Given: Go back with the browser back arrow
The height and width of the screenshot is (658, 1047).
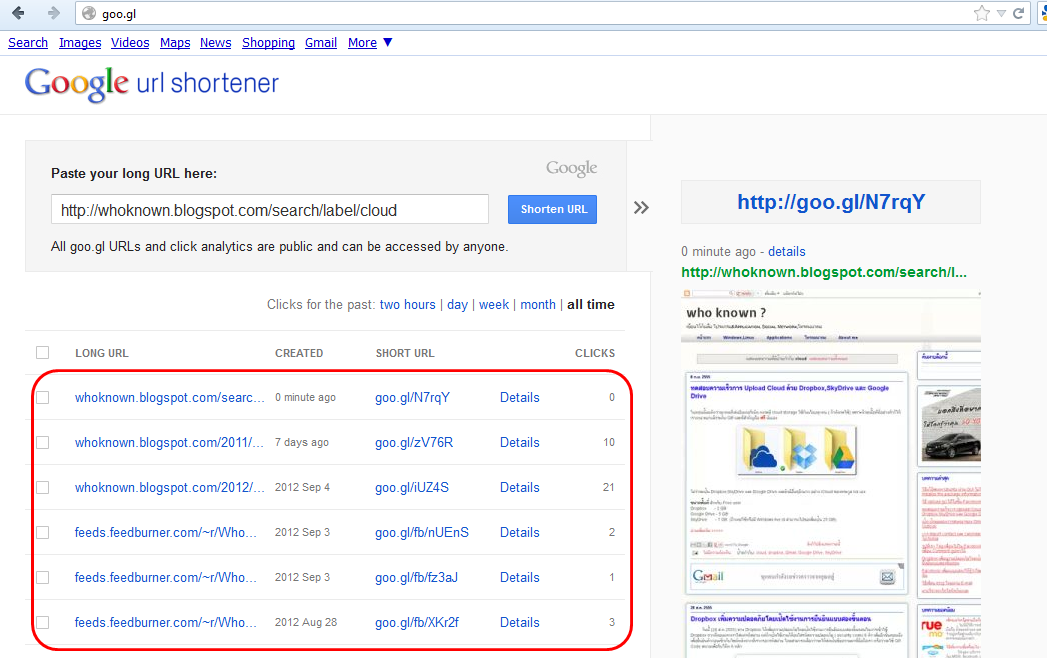Looking at the screenshot, I should pos(18,13).
